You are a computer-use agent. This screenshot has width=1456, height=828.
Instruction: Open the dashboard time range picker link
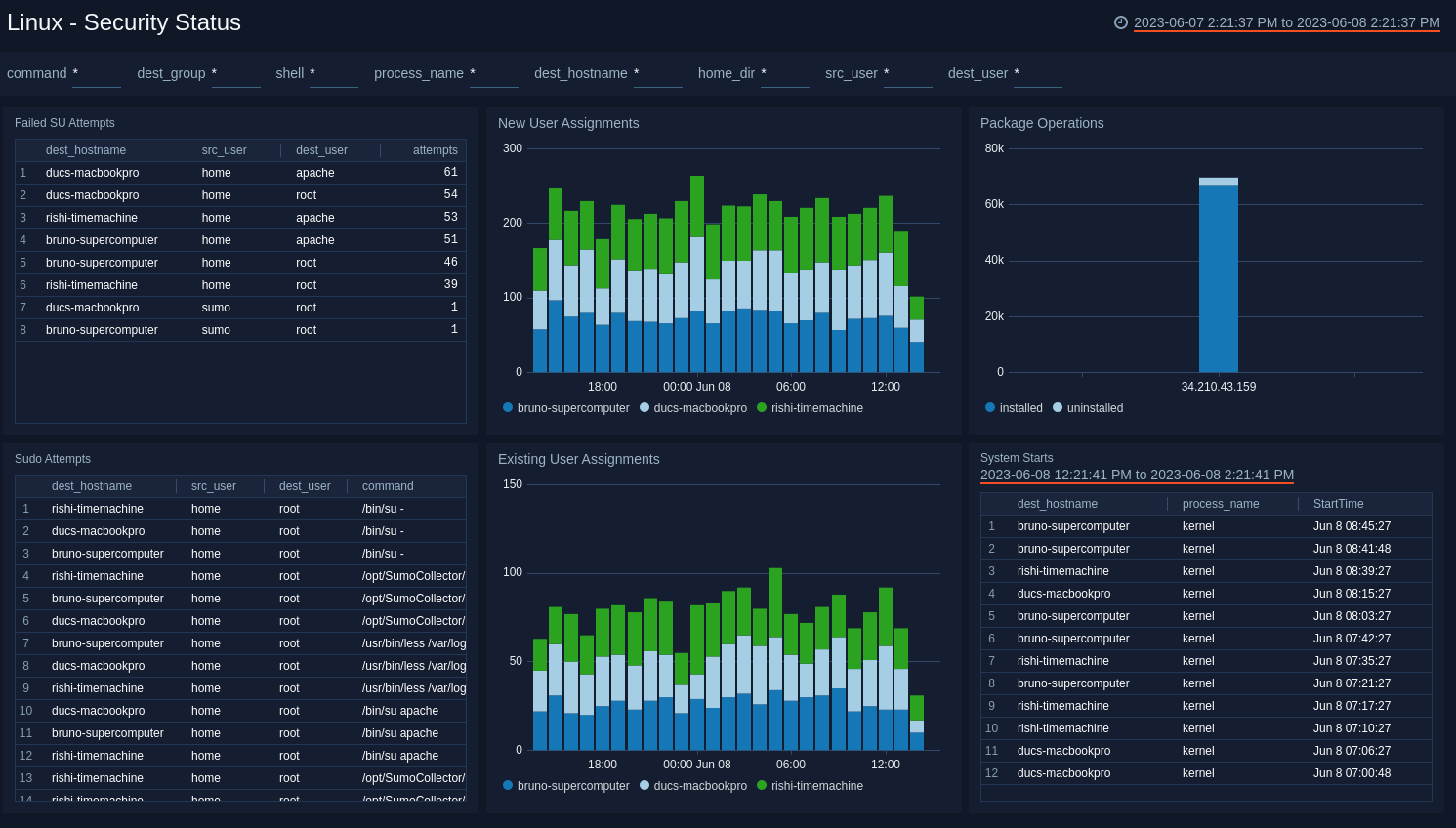[1287, 21]
